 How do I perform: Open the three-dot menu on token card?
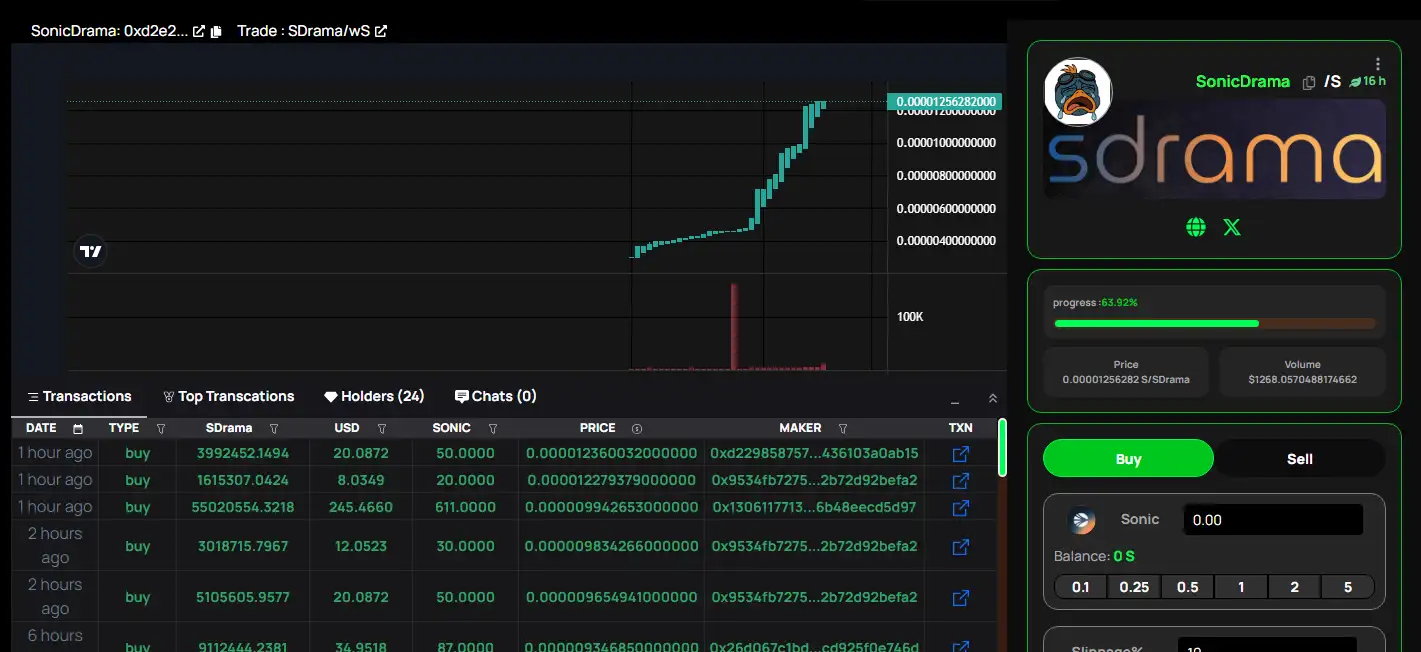[x=1378, y=64]
